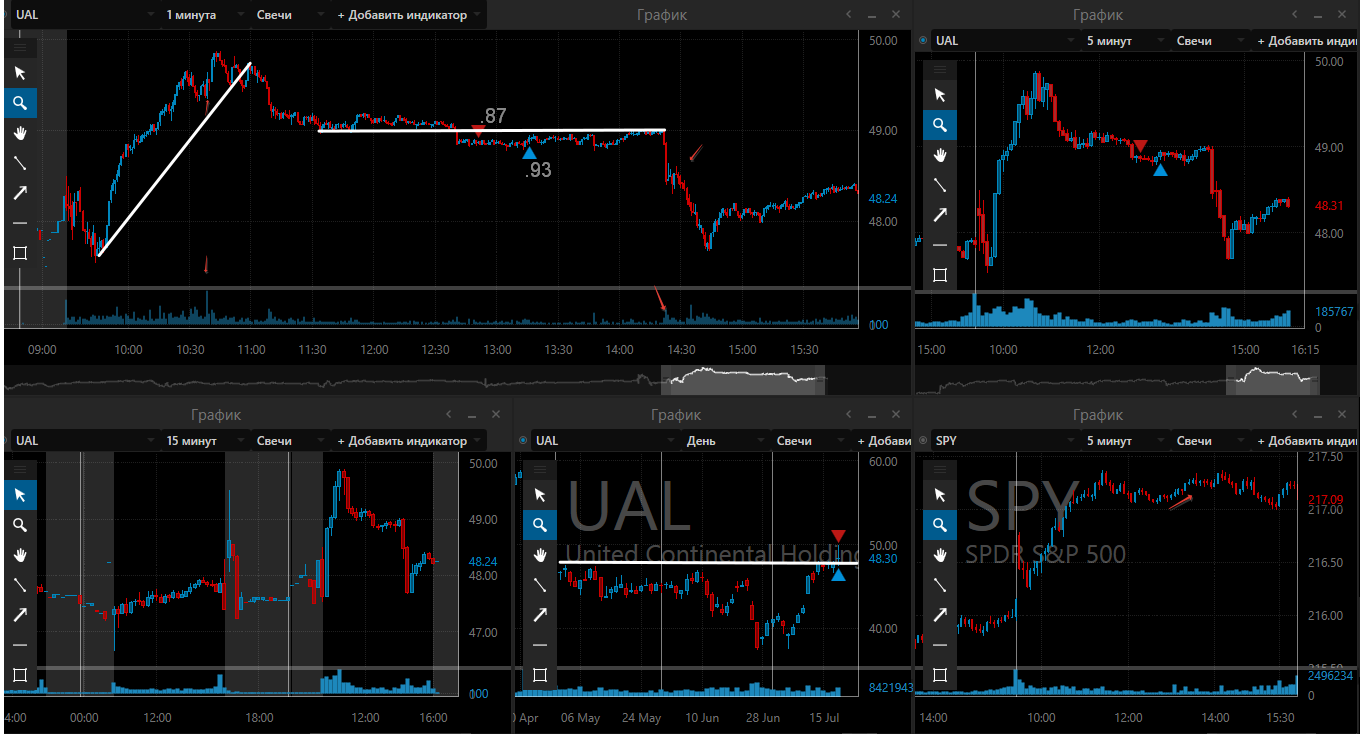The image size is (1360, 734).
Task: Select pointer tool in UAL 1 минута chart
Action: coord(20,73)
